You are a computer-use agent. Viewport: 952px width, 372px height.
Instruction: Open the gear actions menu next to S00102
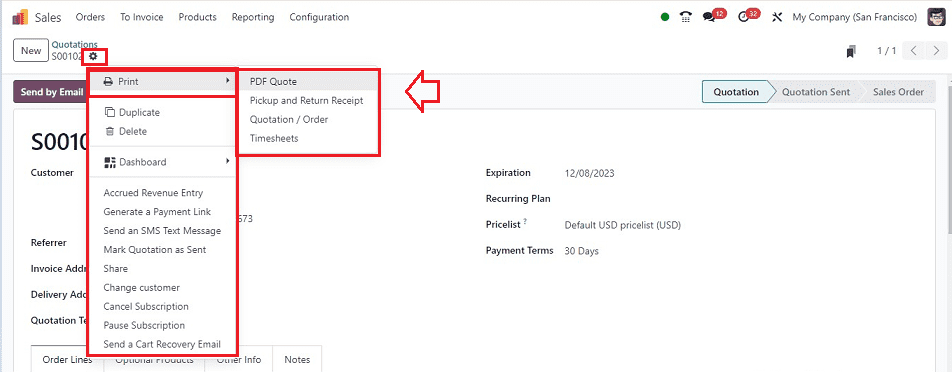(93, 56)
